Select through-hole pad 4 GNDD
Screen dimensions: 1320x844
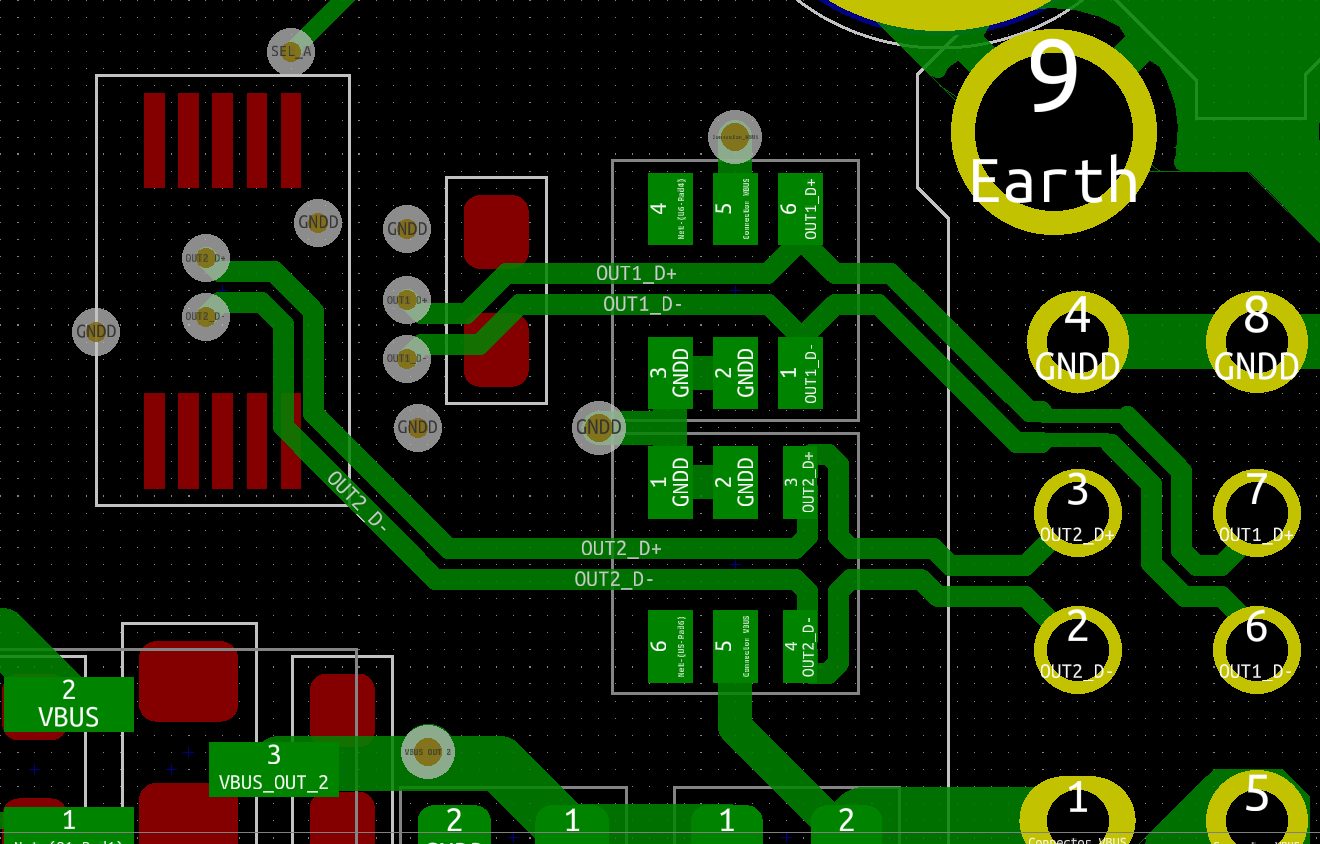pos(1078,342)
